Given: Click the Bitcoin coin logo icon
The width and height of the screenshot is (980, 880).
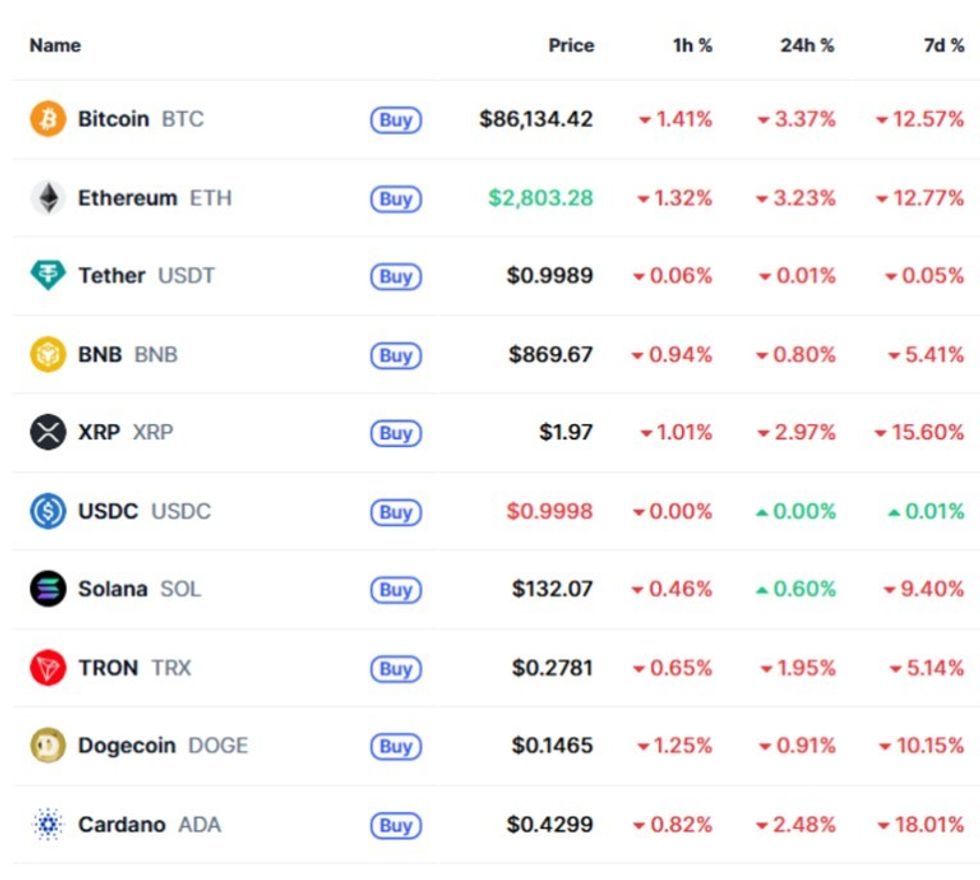Looking at the screenshot, I should 47,119.
